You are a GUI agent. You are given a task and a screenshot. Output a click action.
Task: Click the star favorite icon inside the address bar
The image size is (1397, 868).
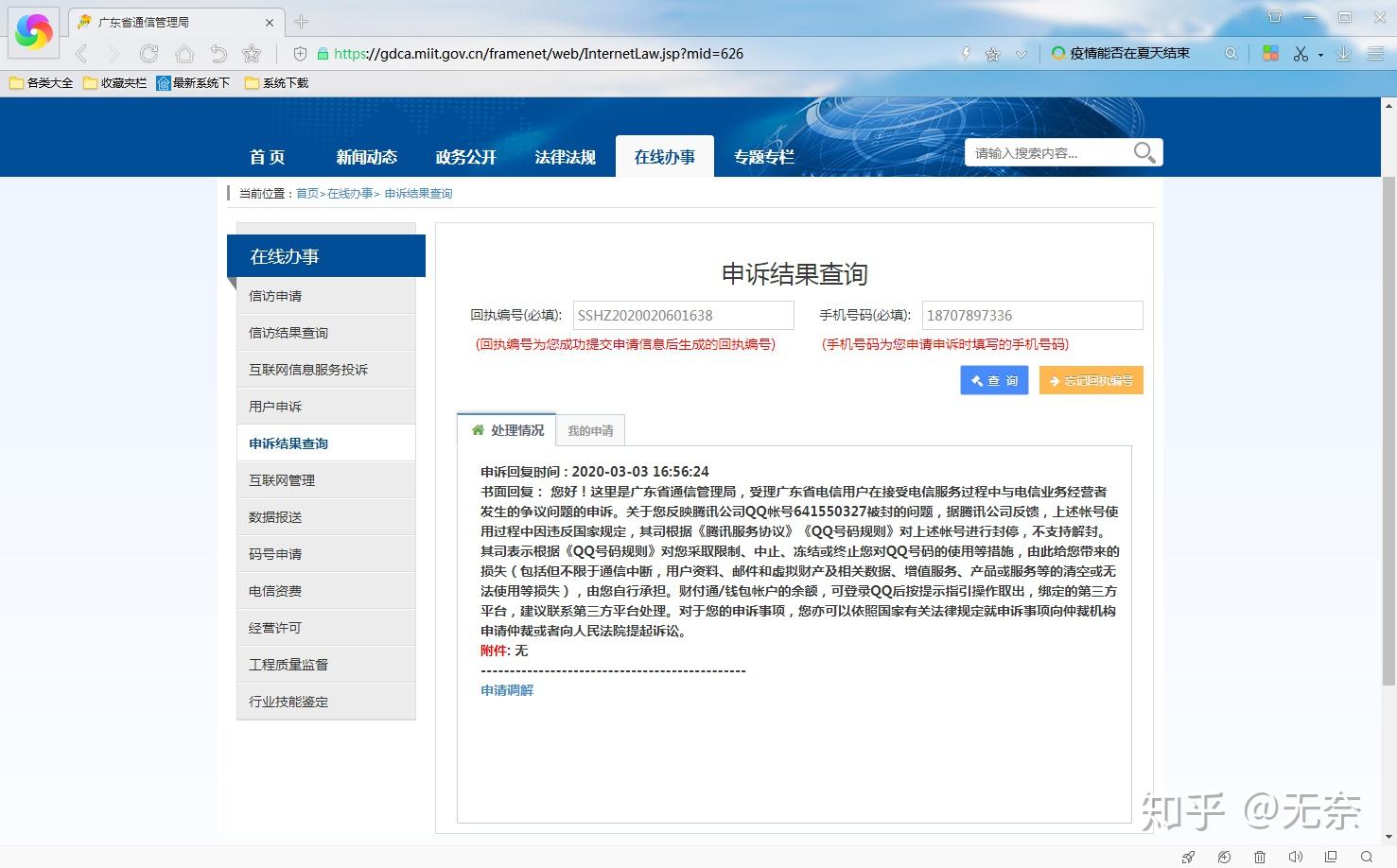tap(992, 54)
